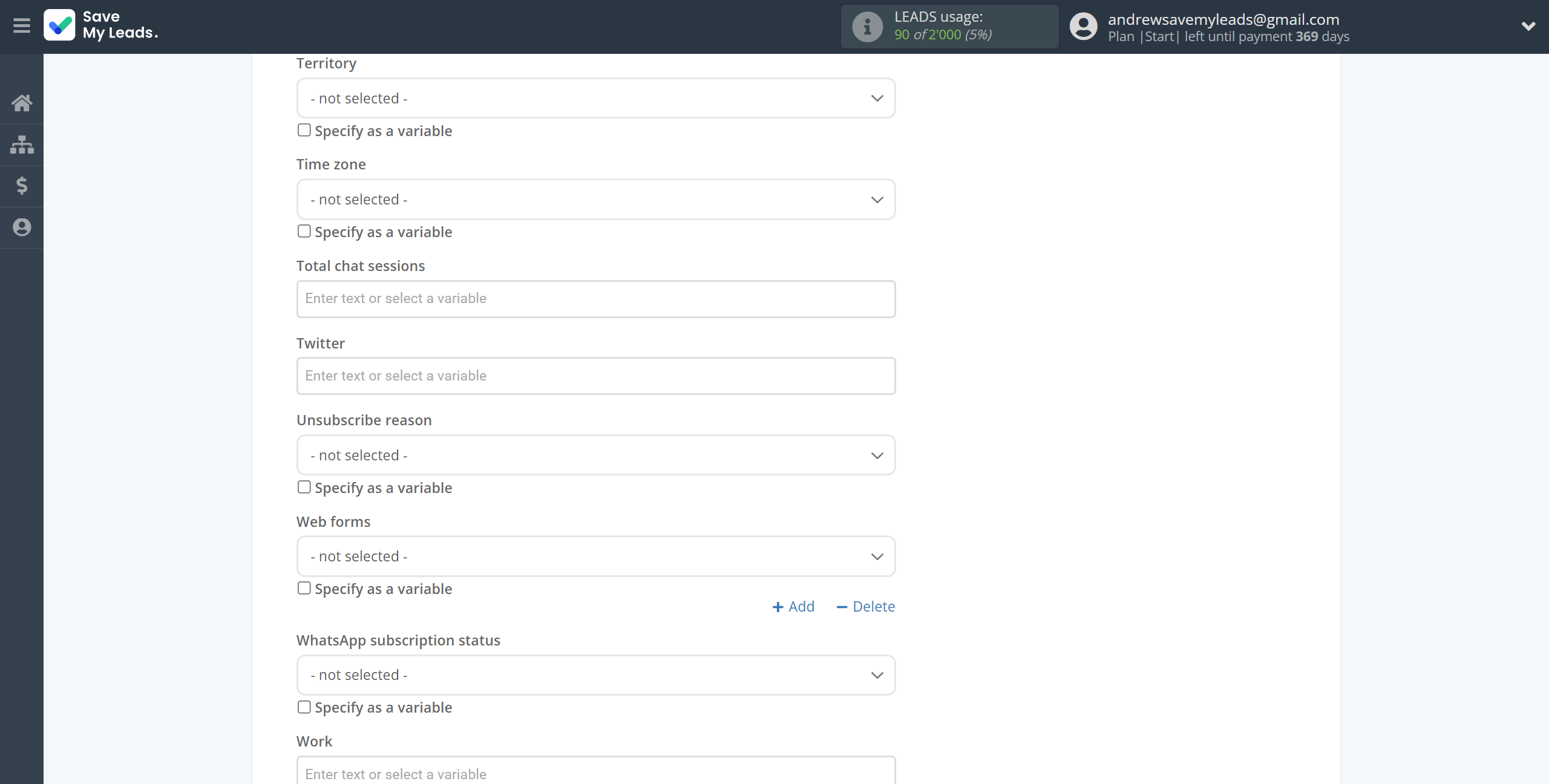This screenshot has height=784, width=1549.
Task: Click the minus Delete button for Web forms
Action: [864, 606]
